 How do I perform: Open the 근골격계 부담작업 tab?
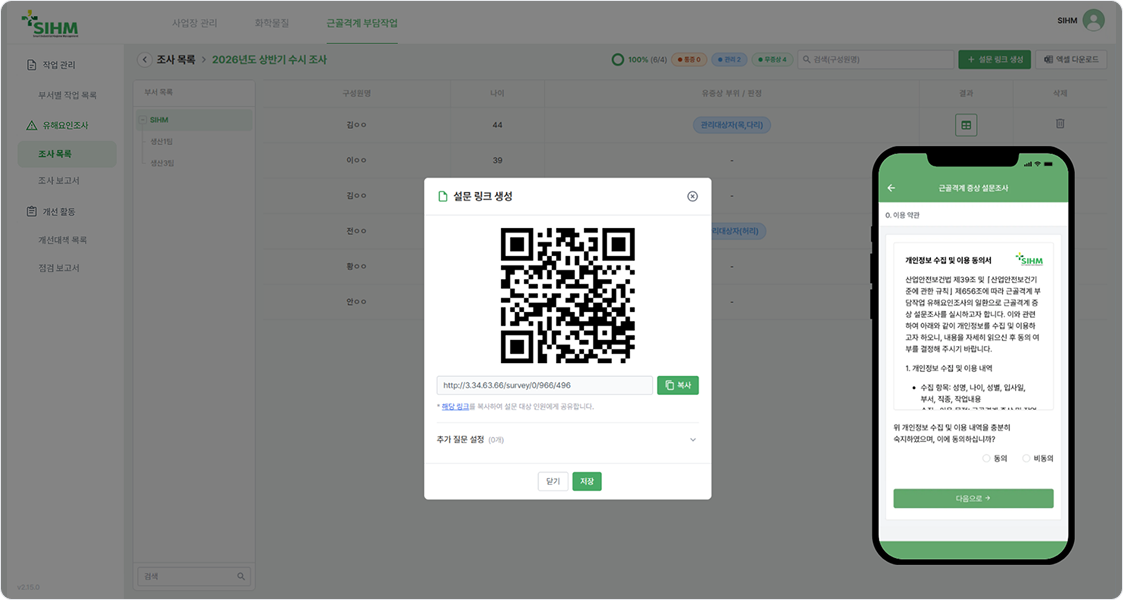tap(362, 23)
